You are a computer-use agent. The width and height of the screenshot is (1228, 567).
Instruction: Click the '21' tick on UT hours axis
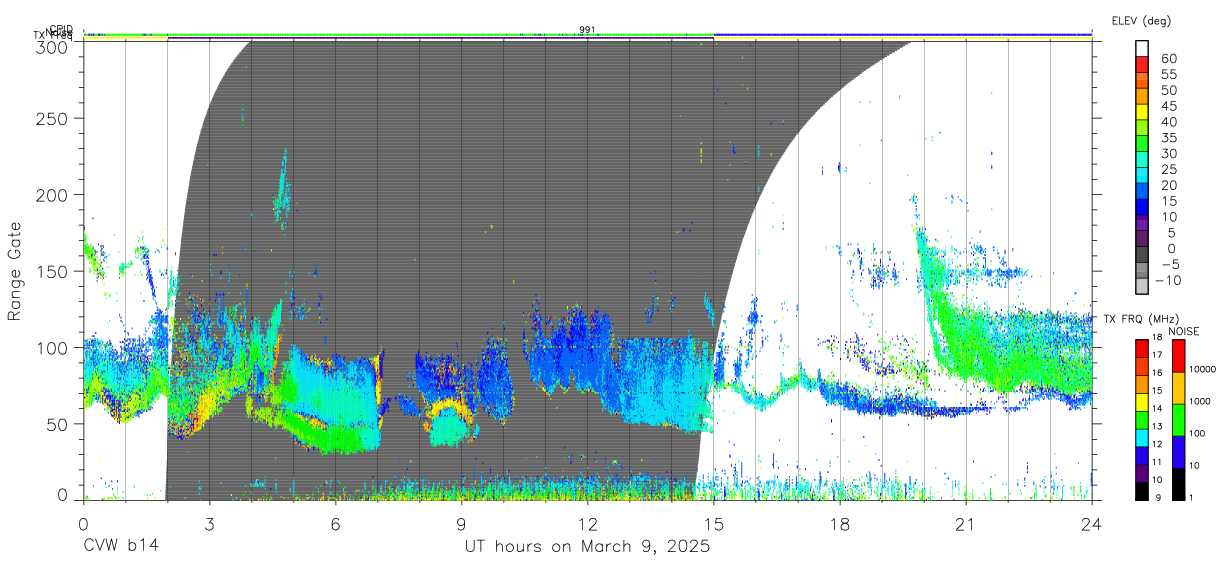(x=965, y=523)
